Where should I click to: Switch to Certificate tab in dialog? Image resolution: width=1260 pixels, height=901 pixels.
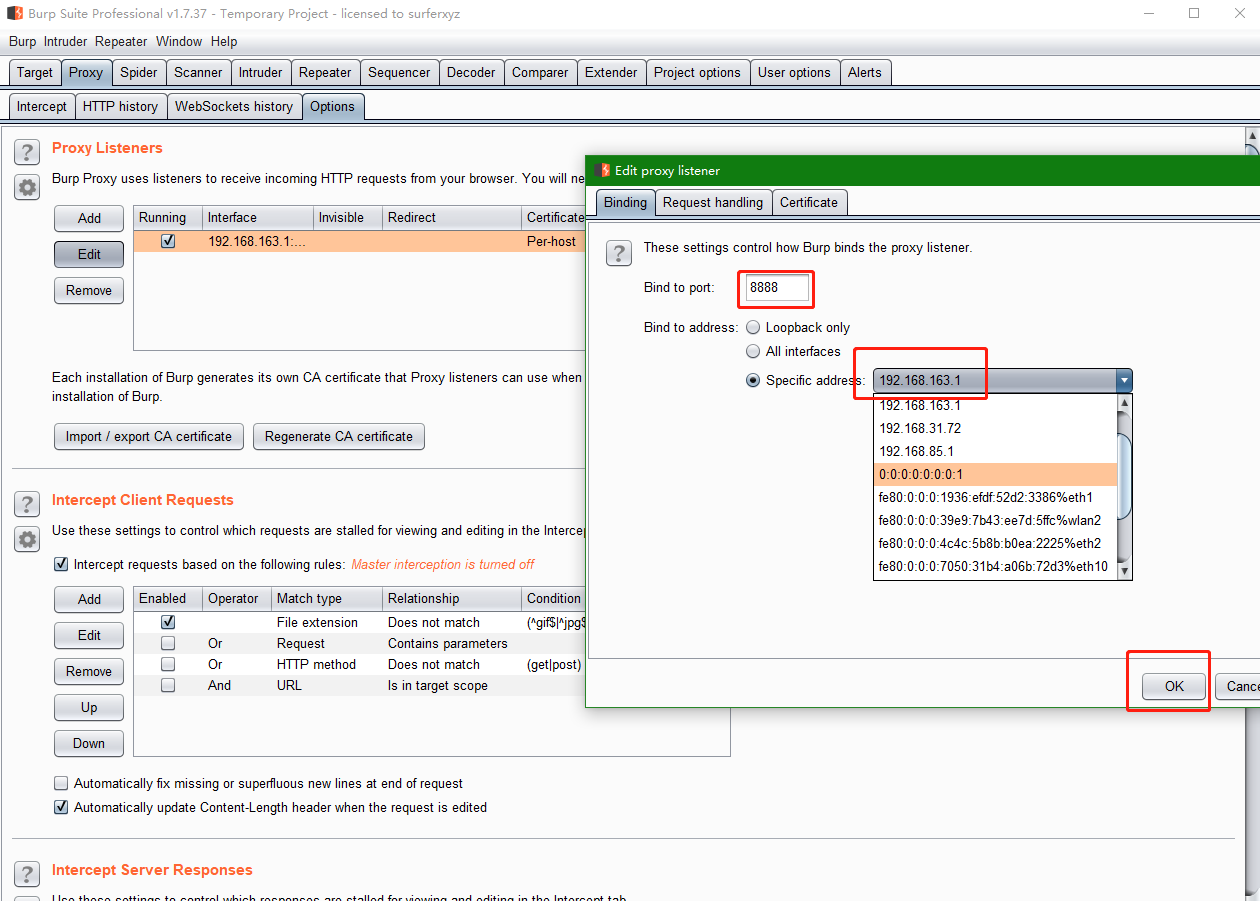(809, 202)
